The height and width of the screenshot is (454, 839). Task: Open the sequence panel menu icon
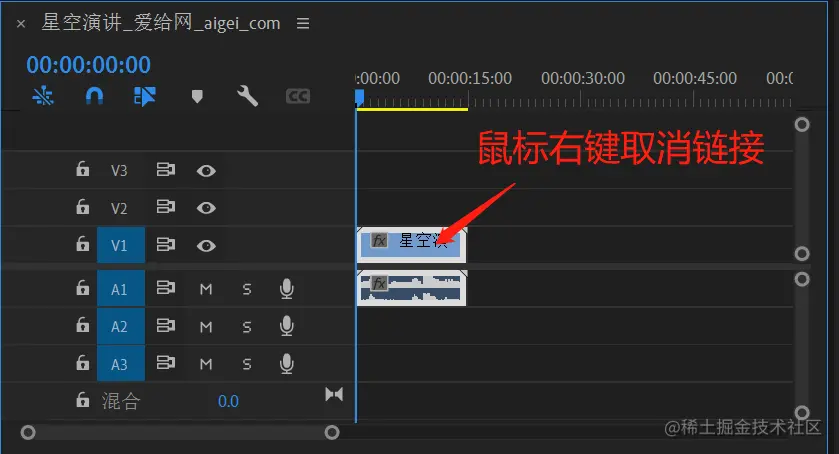pyautogui.click(x=303, y=24)
